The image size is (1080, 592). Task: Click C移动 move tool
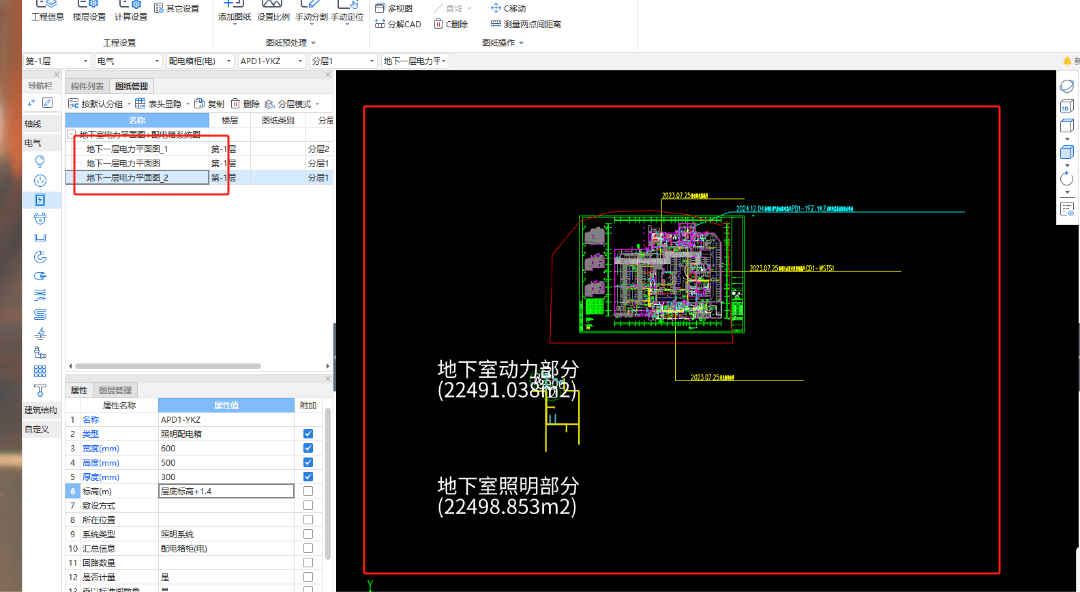click(x=508, y=8)
